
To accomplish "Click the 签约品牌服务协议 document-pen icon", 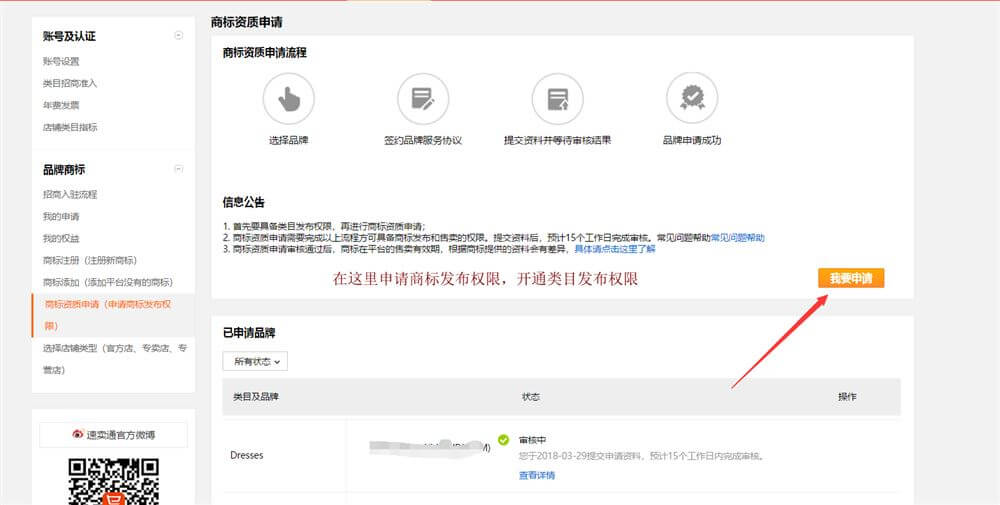I will point(422,98).
